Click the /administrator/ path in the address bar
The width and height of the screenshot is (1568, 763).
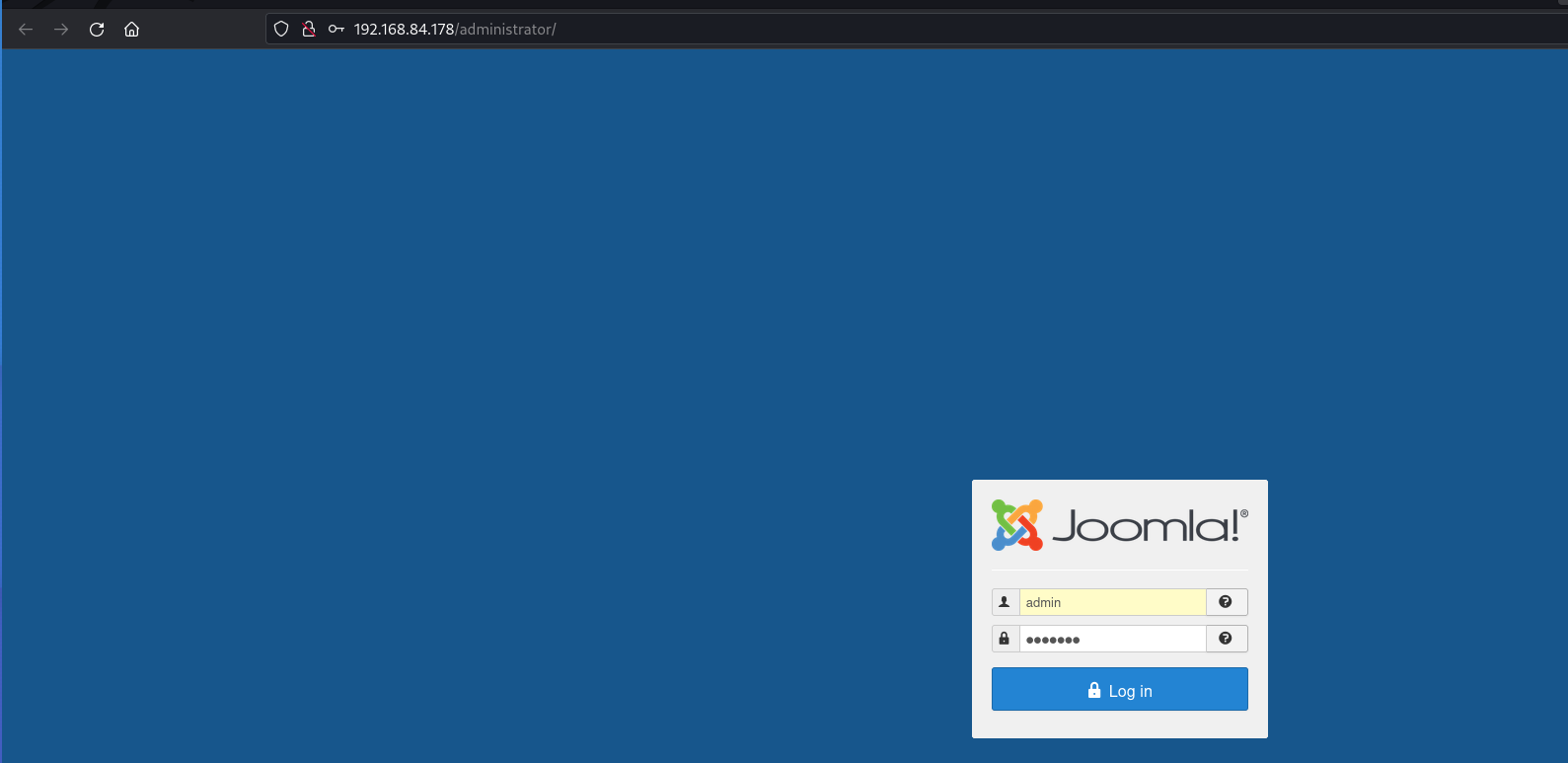click(x=505, y=30)
